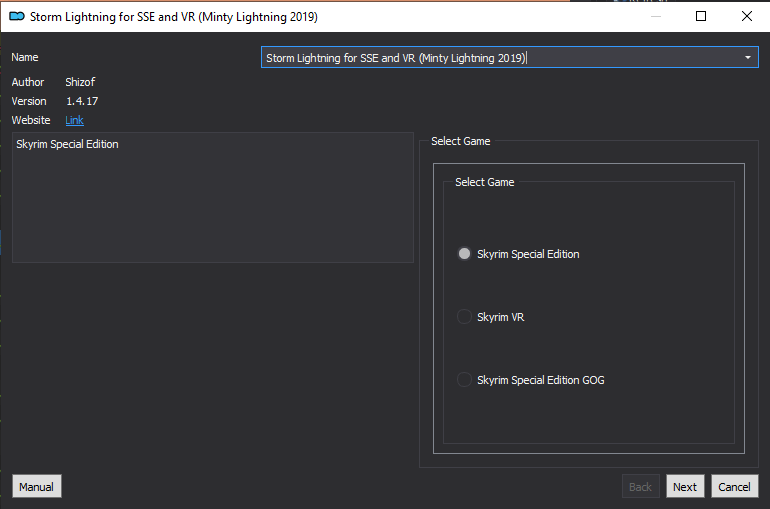
Task: Click the Mod Organizer icon in title bar
Action: coord(17,17)
